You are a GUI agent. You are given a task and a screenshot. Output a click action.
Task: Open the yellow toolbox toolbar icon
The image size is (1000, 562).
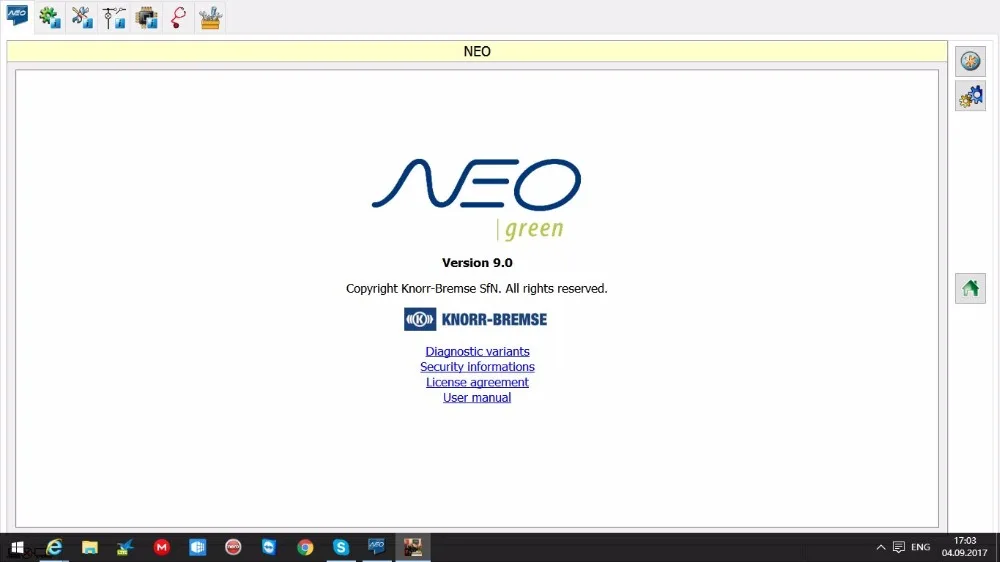click(x=210, y=17)
